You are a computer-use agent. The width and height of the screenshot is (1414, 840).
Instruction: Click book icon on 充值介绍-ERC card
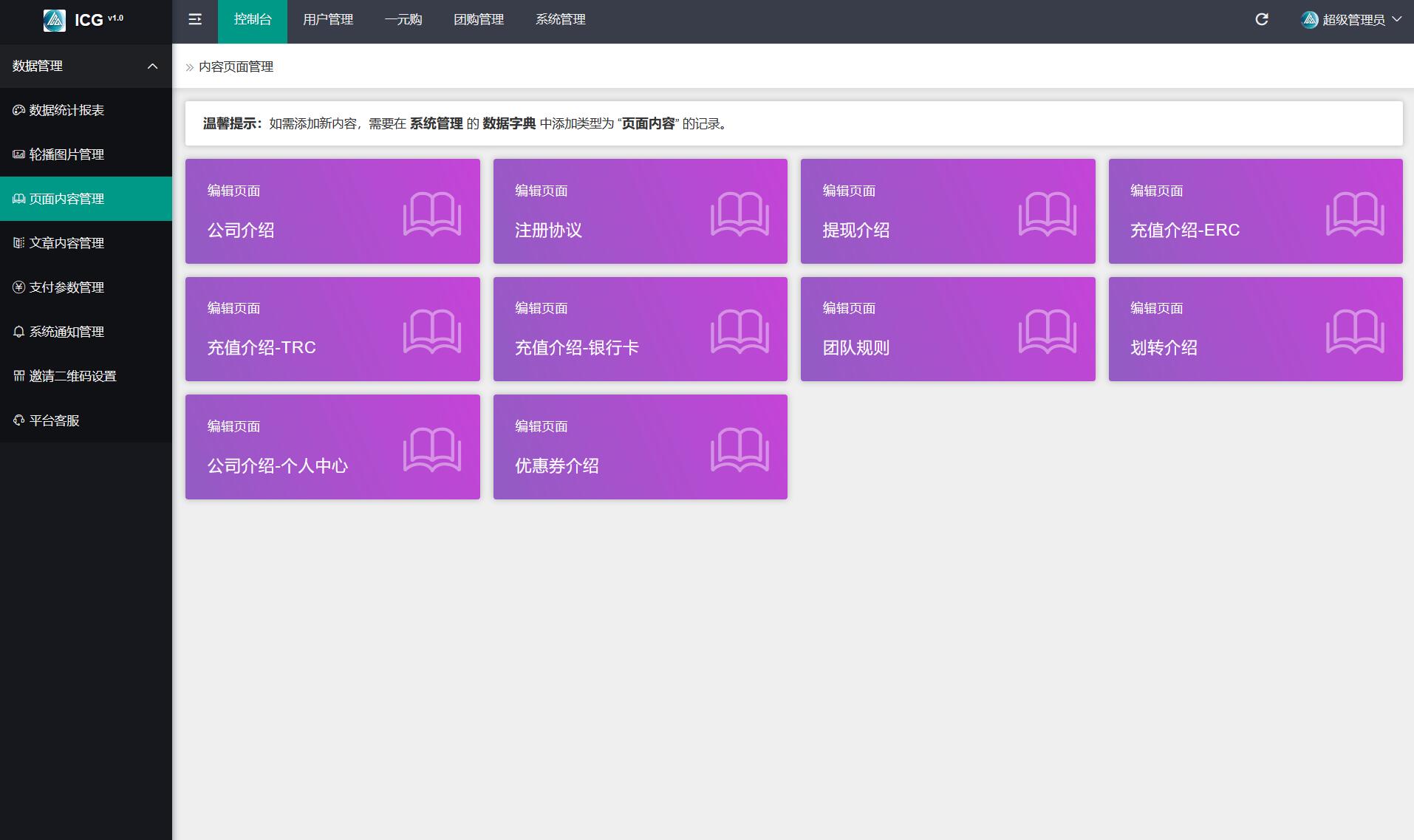[x=1355, y=214]
